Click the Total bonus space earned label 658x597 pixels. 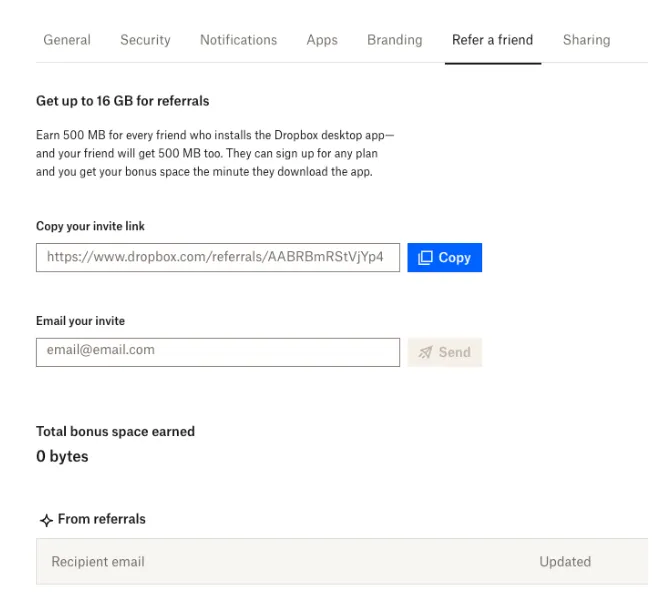(115, 432)
